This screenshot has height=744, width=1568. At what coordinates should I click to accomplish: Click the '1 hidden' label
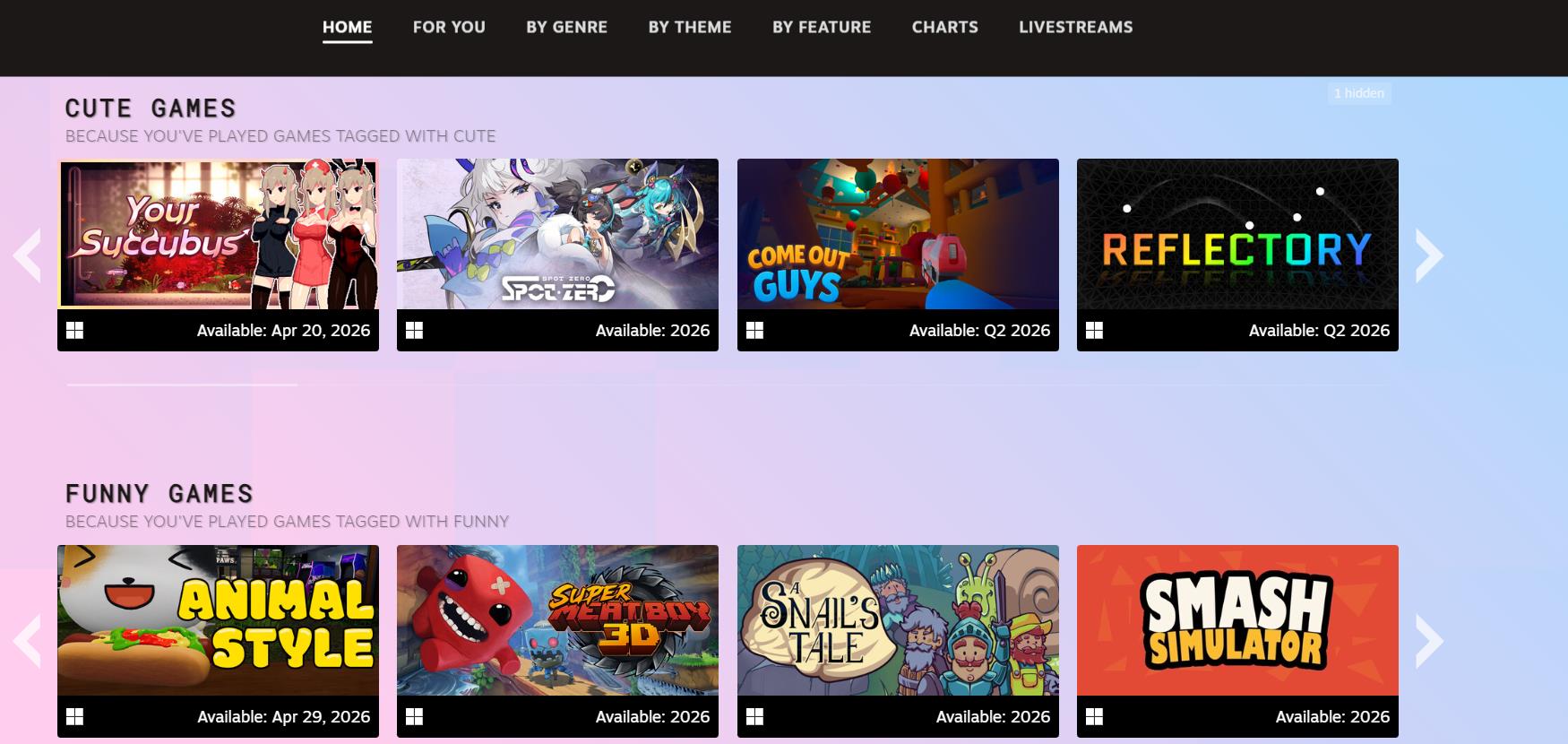click(x=1358, y=93)
